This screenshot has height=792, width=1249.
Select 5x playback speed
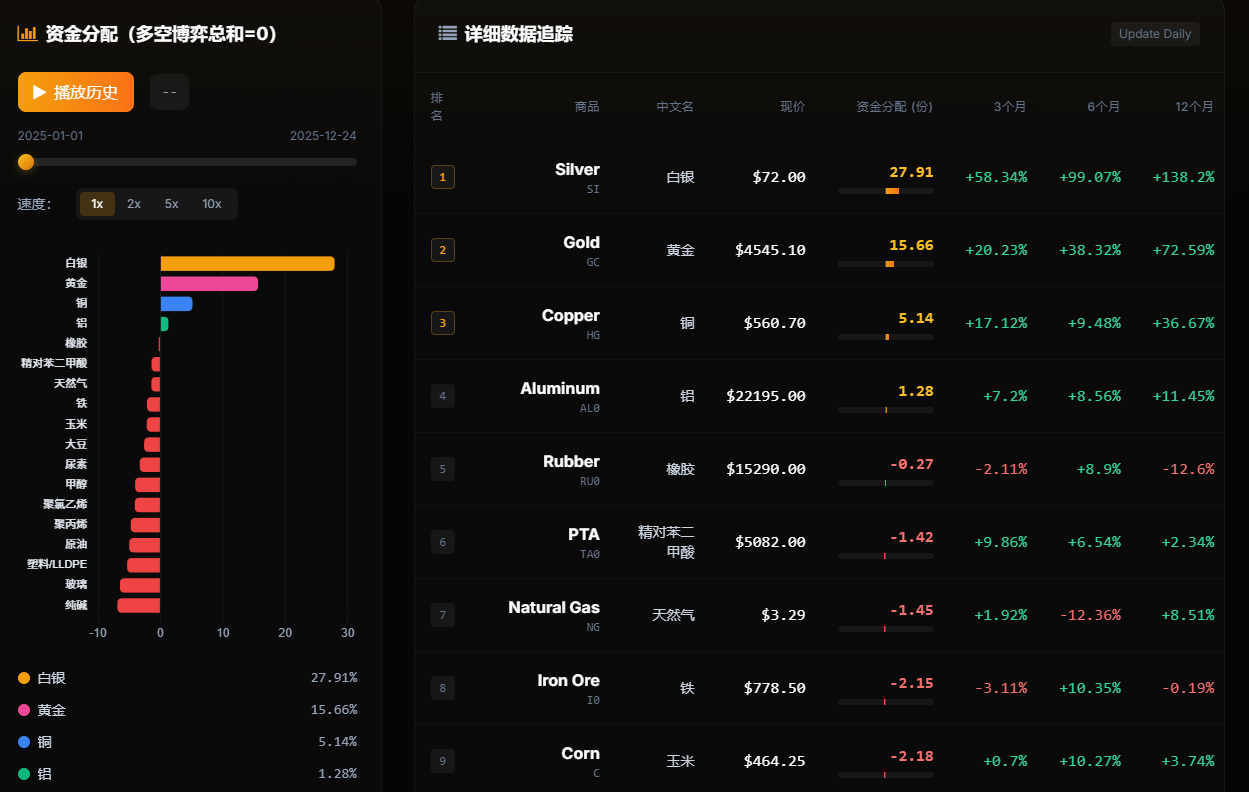169,203
